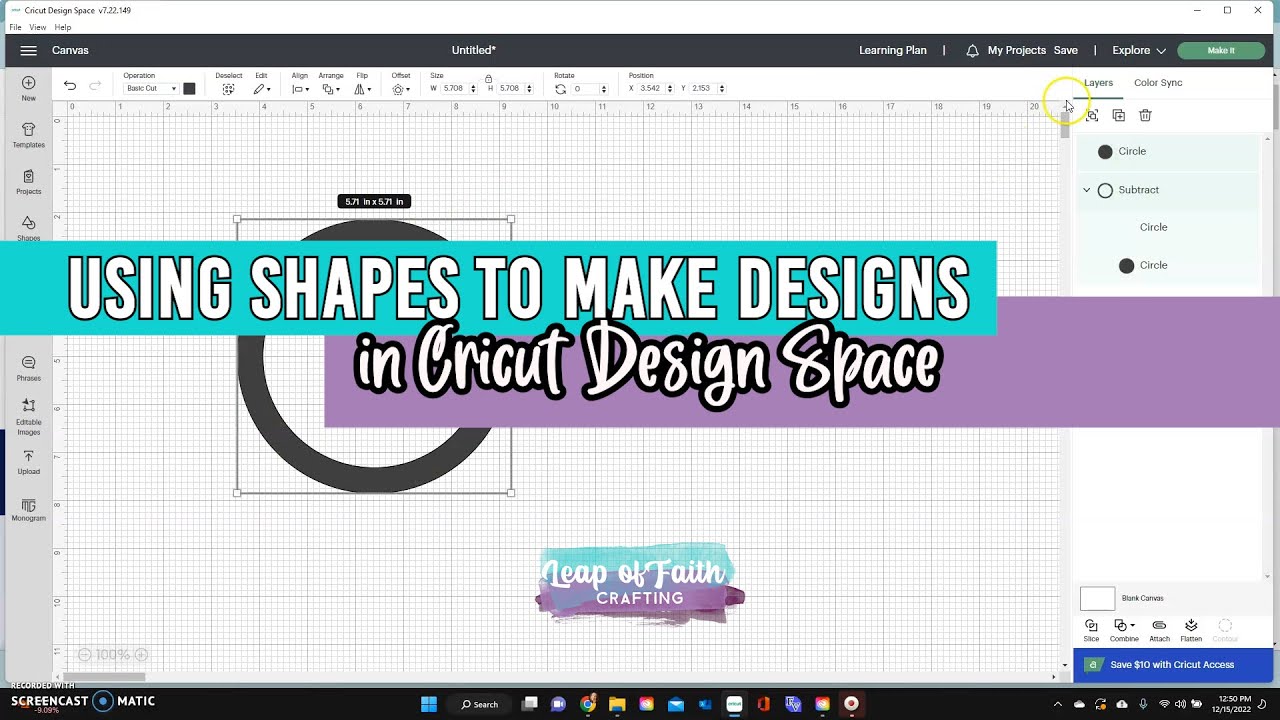Open Editable Images in sidebar
The width and height of the screenshot is (1280, 720).
(28, 417)
